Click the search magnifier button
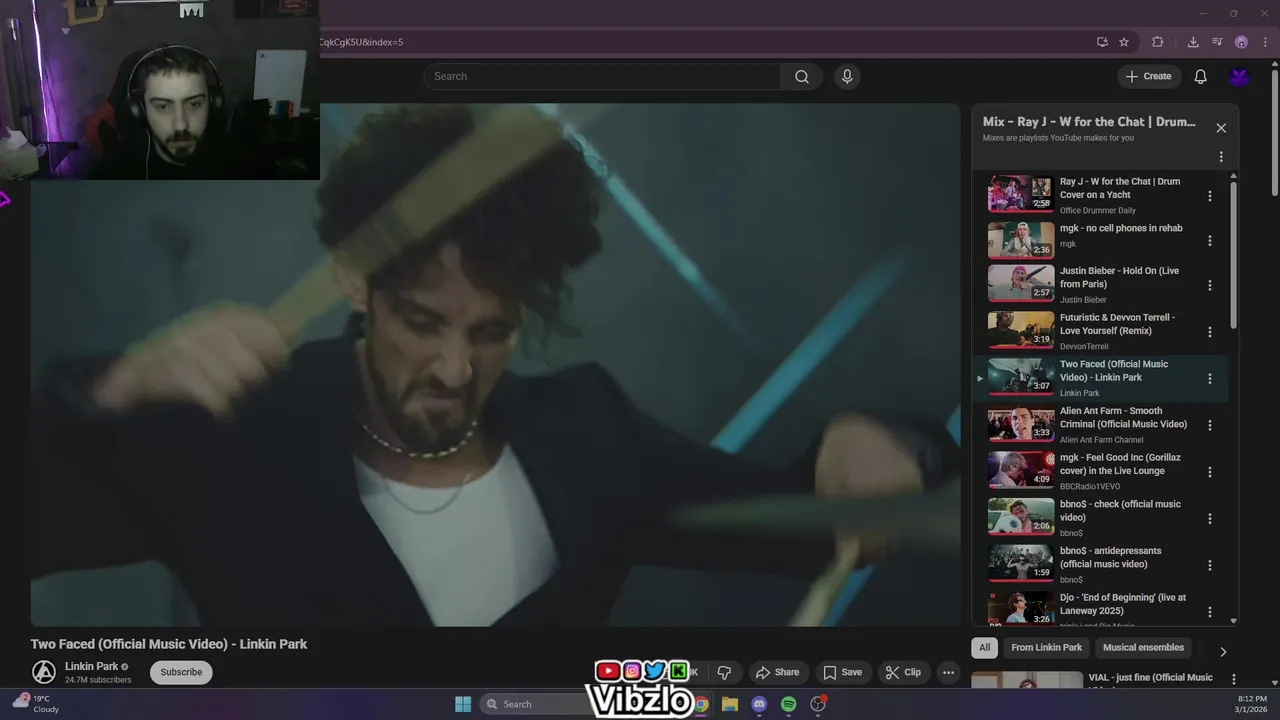Screen dimensions: 1280x720 click(802, 76)
